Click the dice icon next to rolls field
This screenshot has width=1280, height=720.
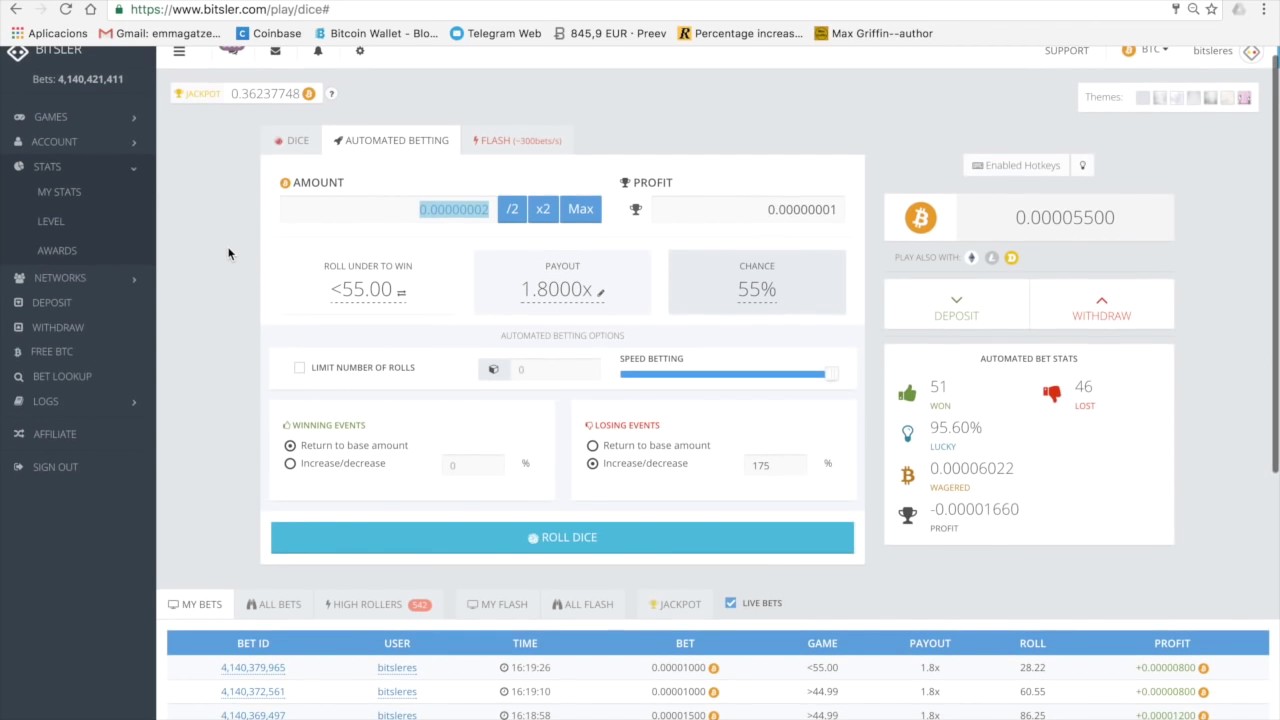coord(493,370)
